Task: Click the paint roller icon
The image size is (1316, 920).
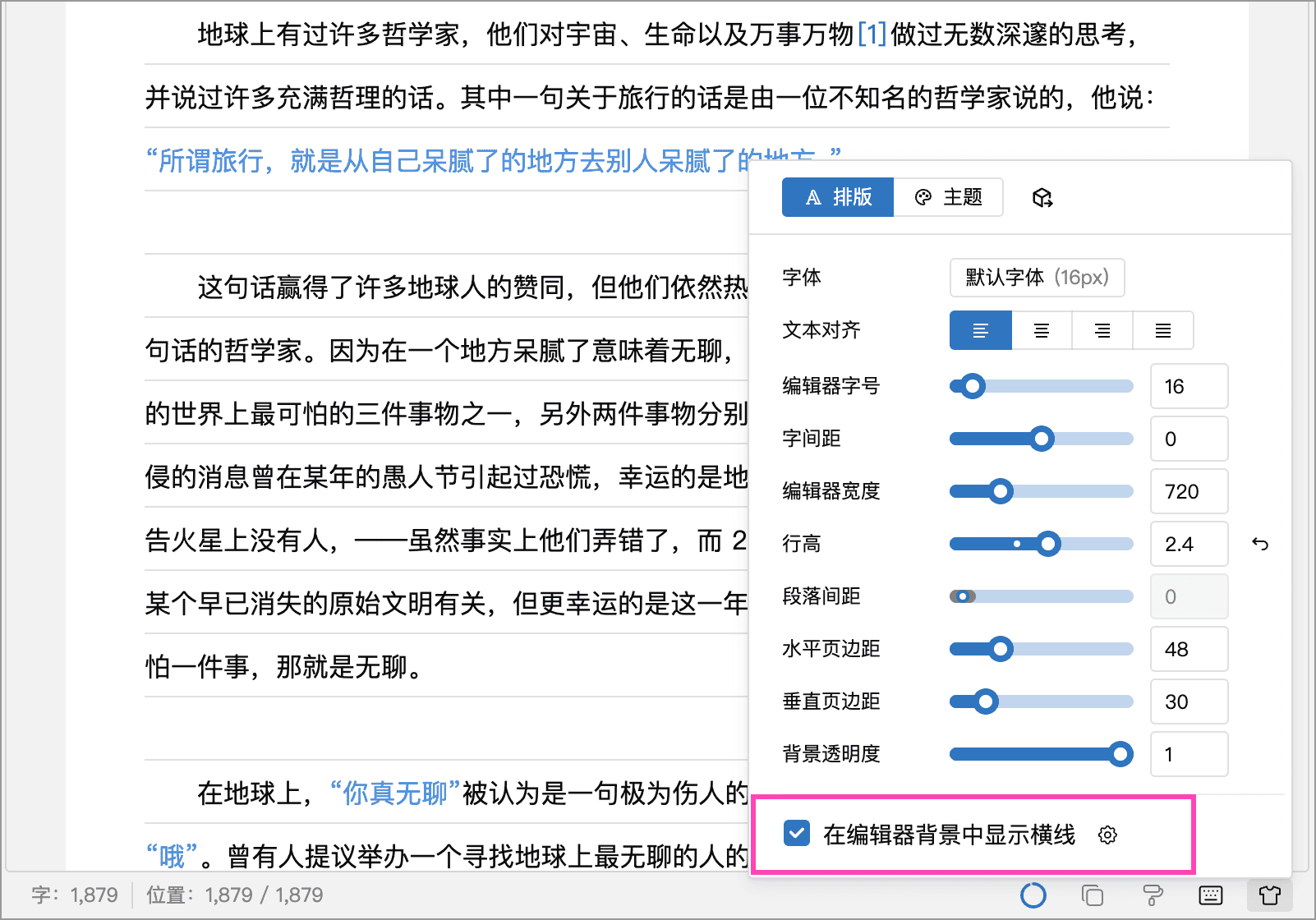Action: point(1153,895)
